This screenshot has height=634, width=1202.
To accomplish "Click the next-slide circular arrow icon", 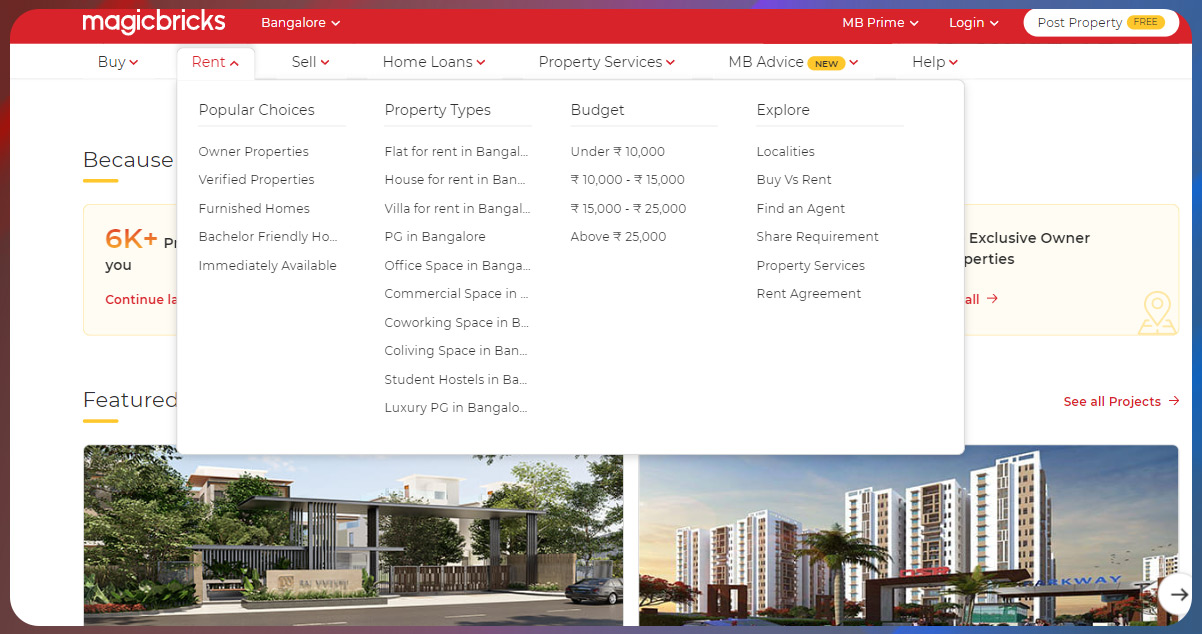I will coord(1178,594).
